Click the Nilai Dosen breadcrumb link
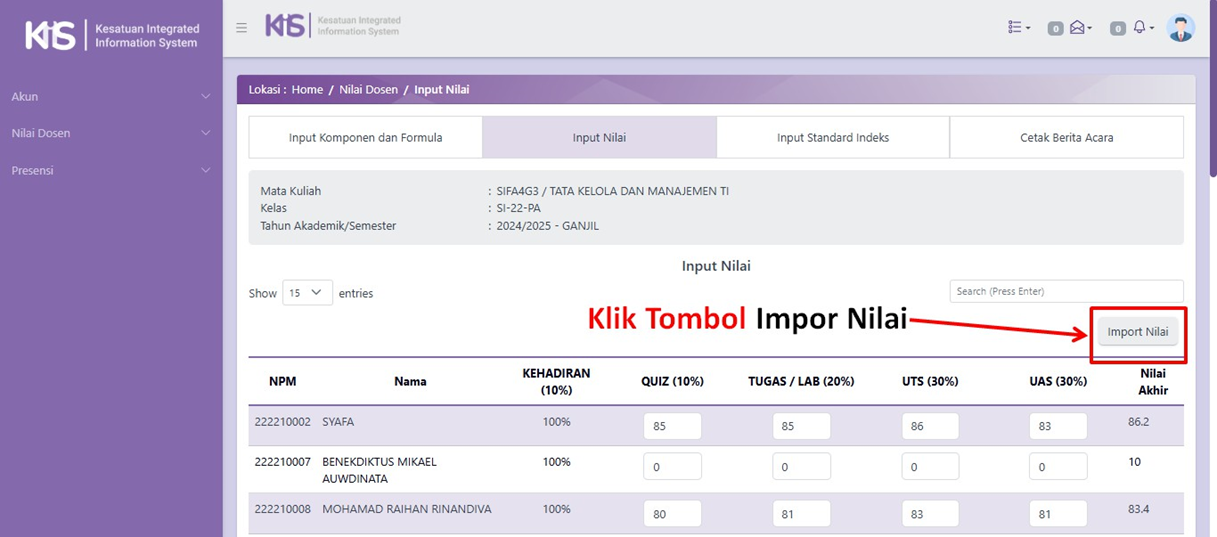The height and width of the screenshot is (537, 1217). pos(368,90)
